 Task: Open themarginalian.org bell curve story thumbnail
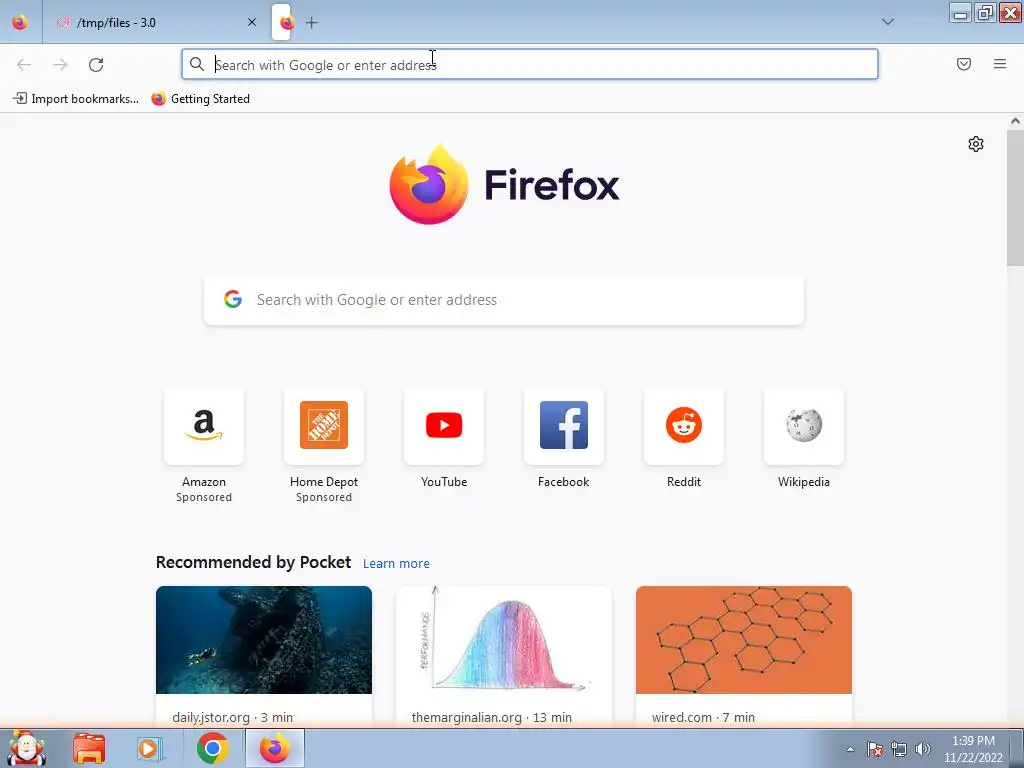504,640
